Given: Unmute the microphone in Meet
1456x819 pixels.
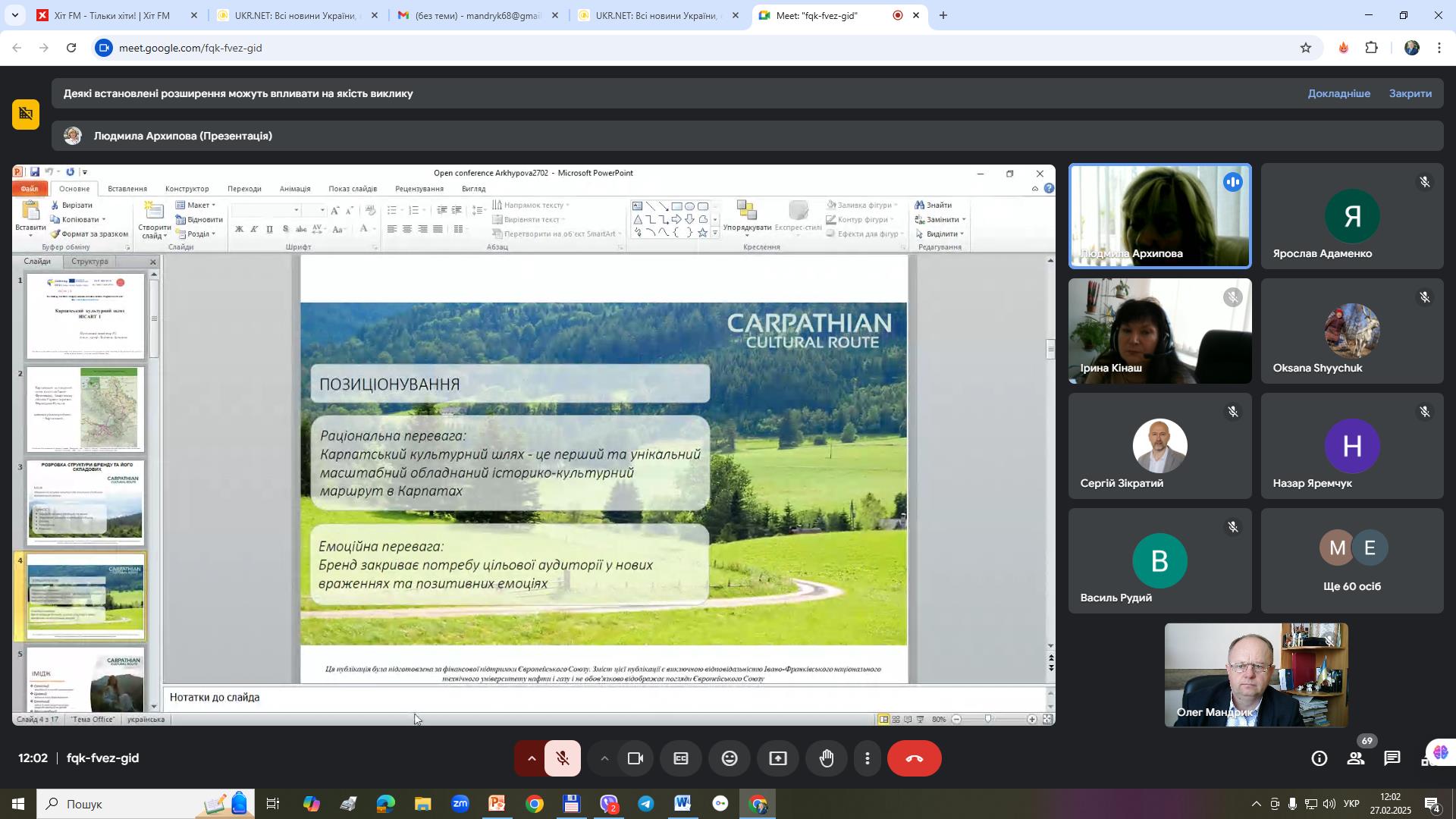Looking at the screenshot, I should pos(563,759).
